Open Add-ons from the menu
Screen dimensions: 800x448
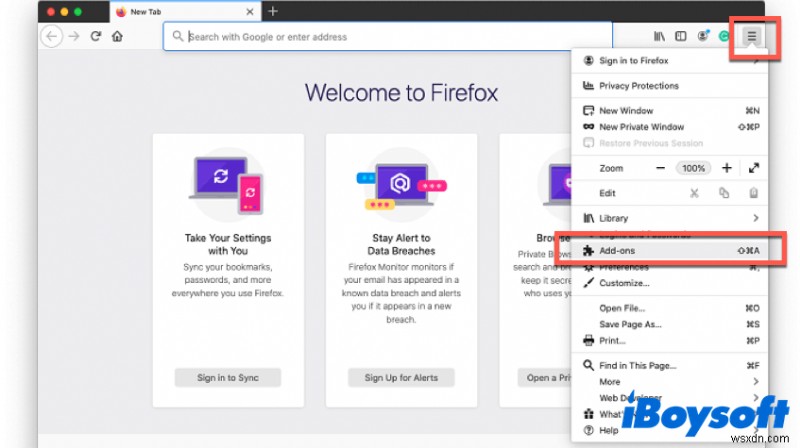(x=670, y=251)
